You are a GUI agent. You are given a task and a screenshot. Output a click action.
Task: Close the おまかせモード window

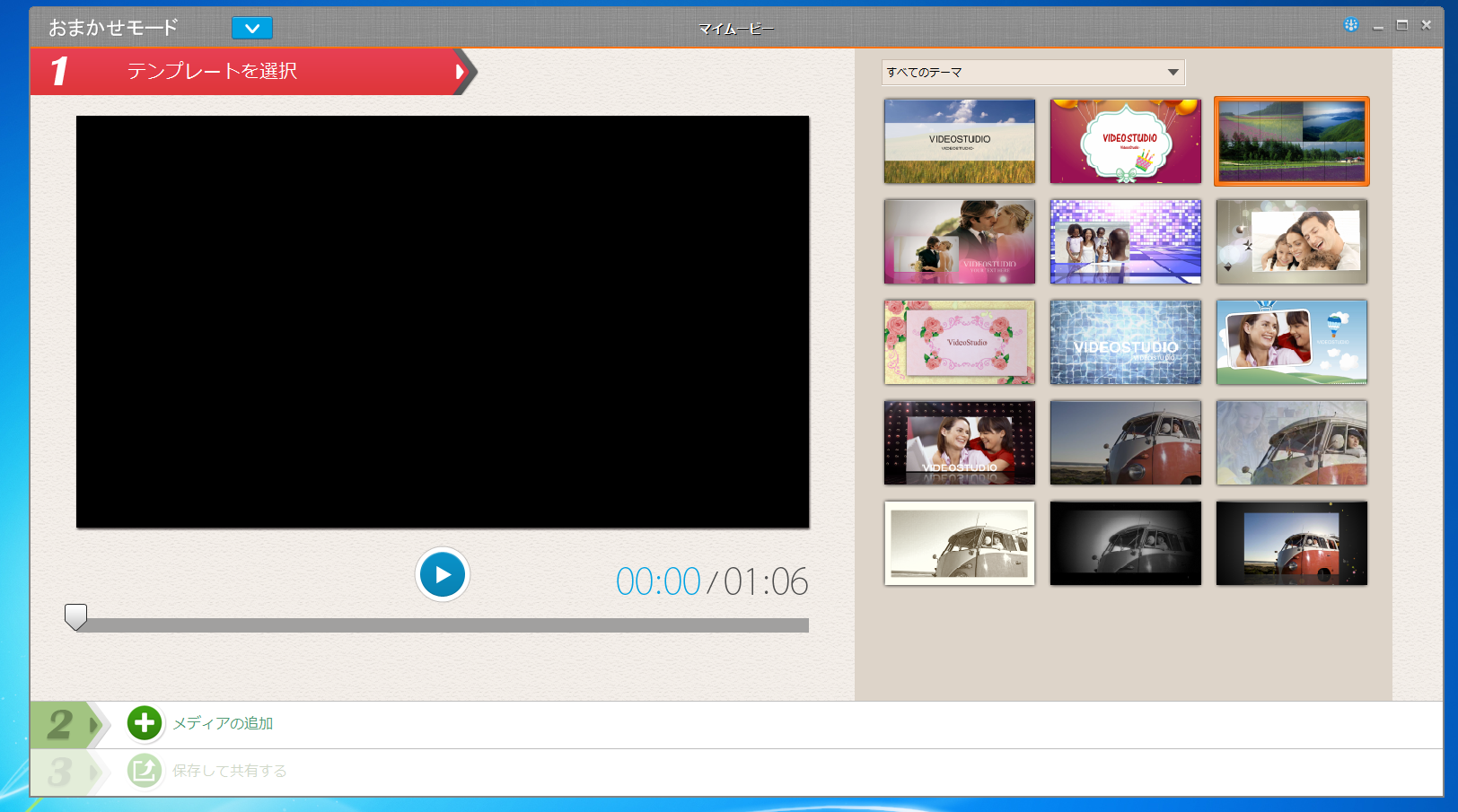[1427, 25]
